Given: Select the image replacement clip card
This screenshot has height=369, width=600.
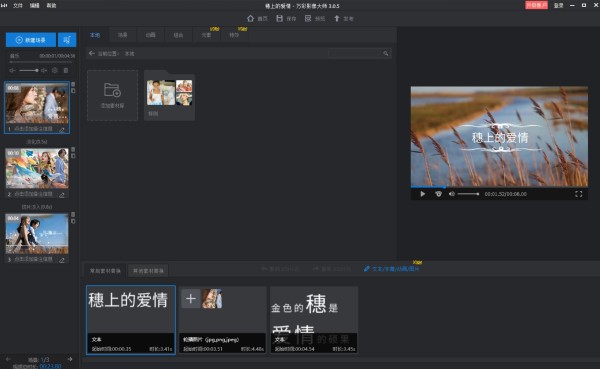Looking at the screenshot, I should (x=222, y=320).
